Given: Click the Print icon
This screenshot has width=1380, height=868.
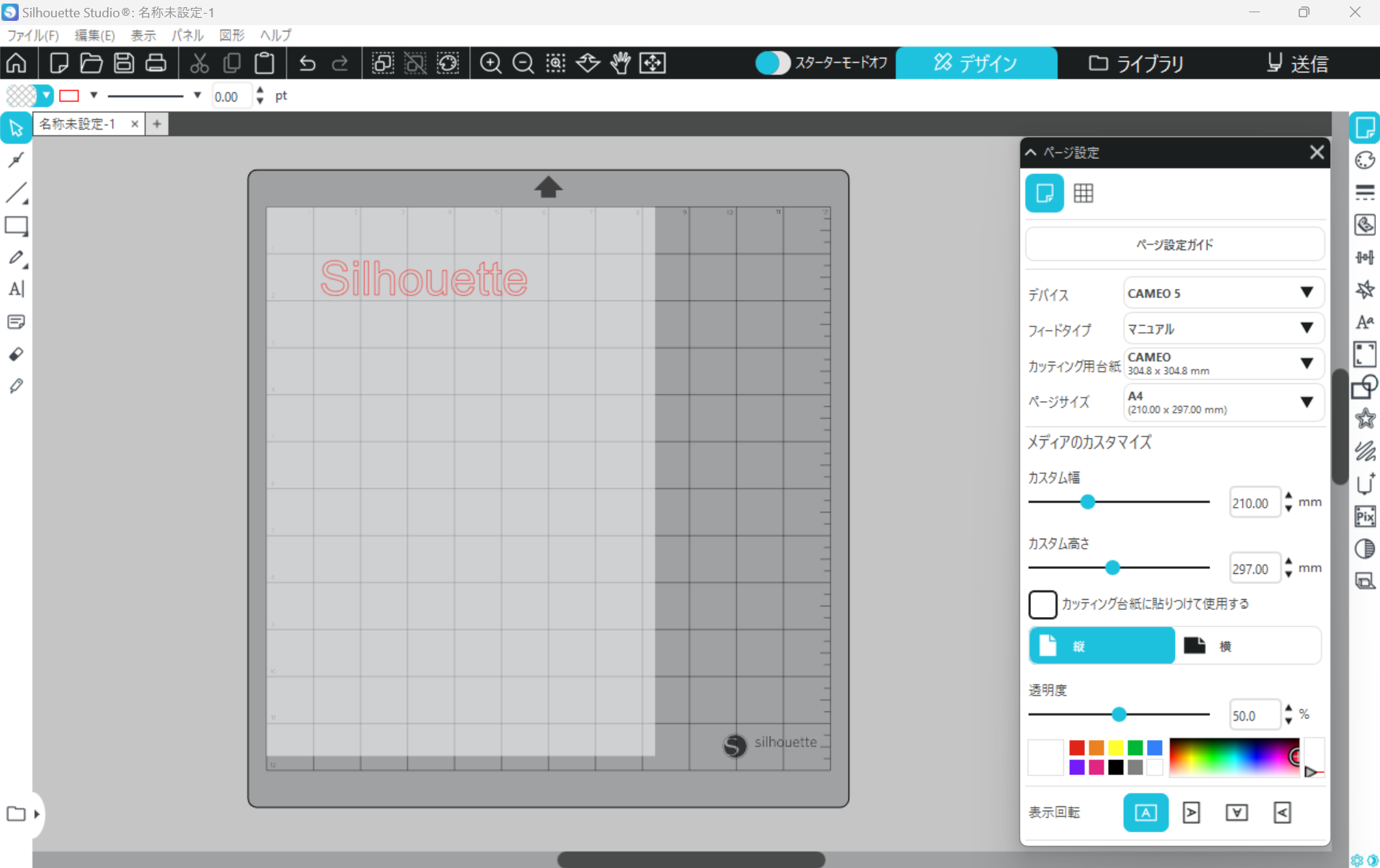Looking at the screenshot, I should pos(156,63).
